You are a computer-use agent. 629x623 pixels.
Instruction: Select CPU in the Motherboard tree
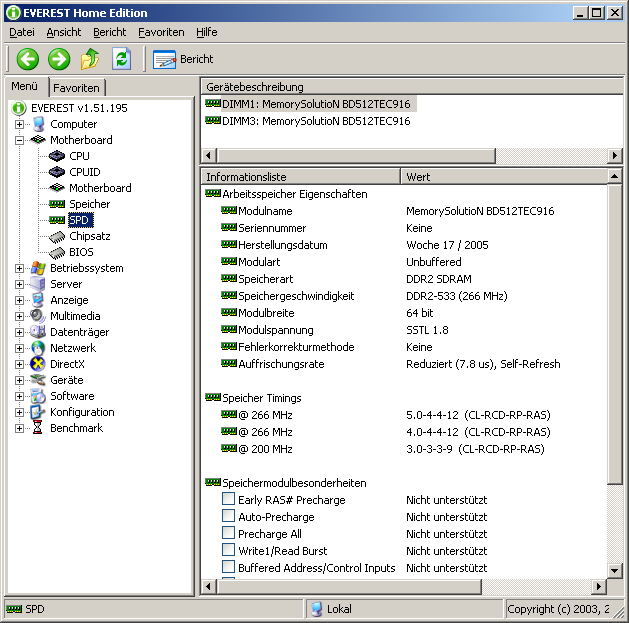coord(79,156)
